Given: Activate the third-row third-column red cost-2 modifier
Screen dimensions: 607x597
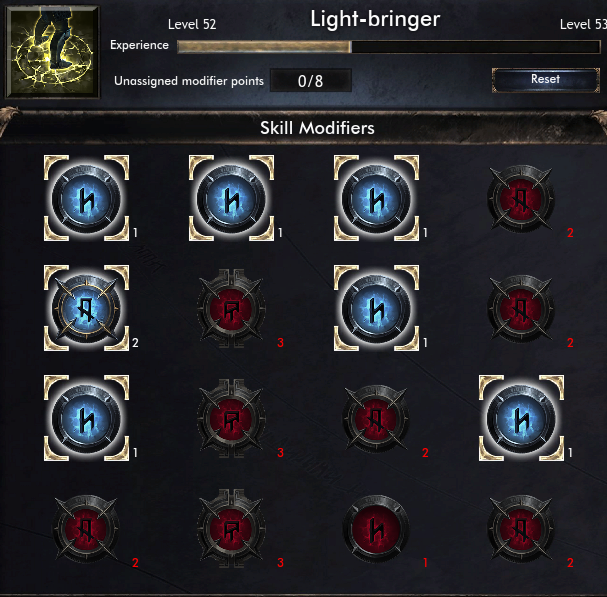Looking at the screenshot, I should (x=376, y=419).
